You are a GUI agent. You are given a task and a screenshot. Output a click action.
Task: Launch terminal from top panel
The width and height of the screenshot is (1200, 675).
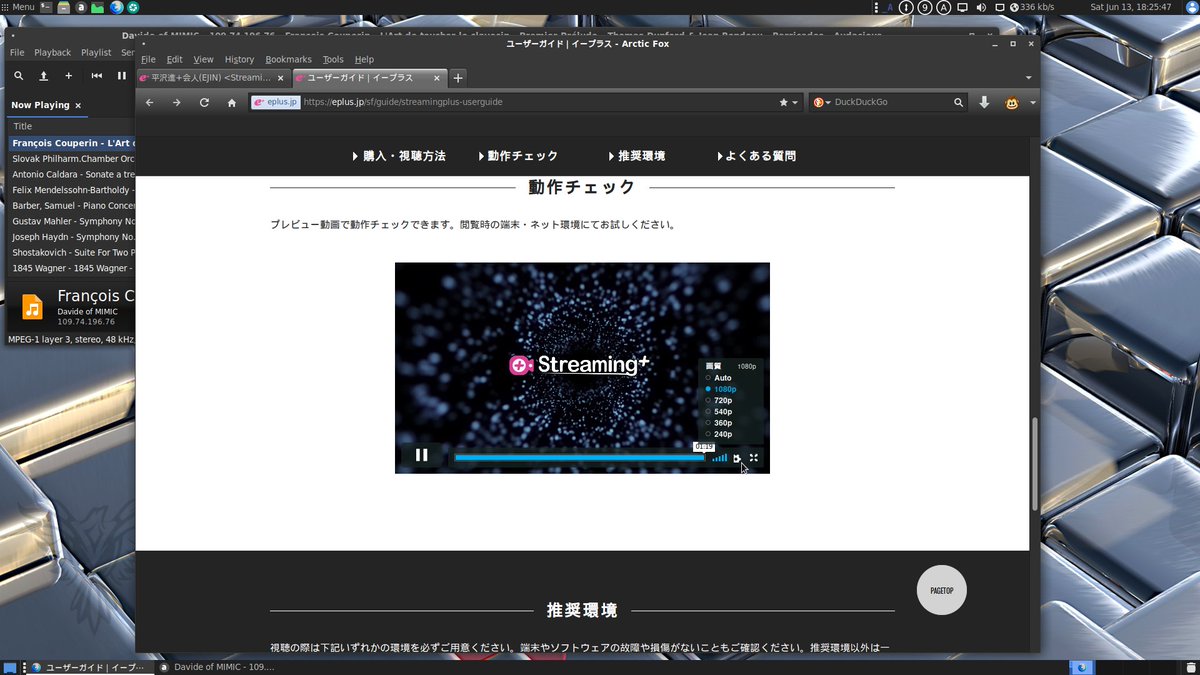click(x=47, y=7)
